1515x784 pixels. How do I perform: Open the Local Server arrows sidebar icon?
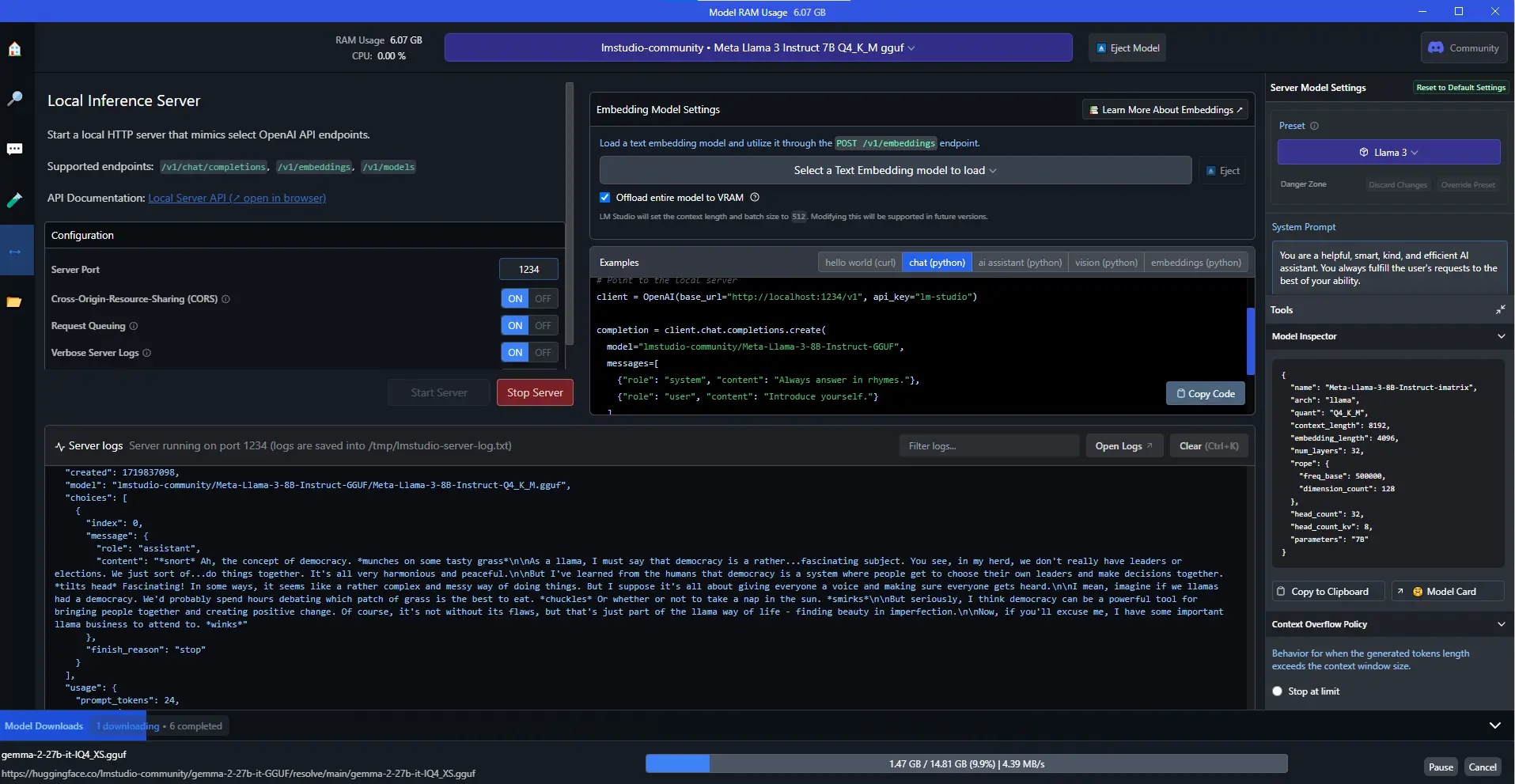[14, 251]
